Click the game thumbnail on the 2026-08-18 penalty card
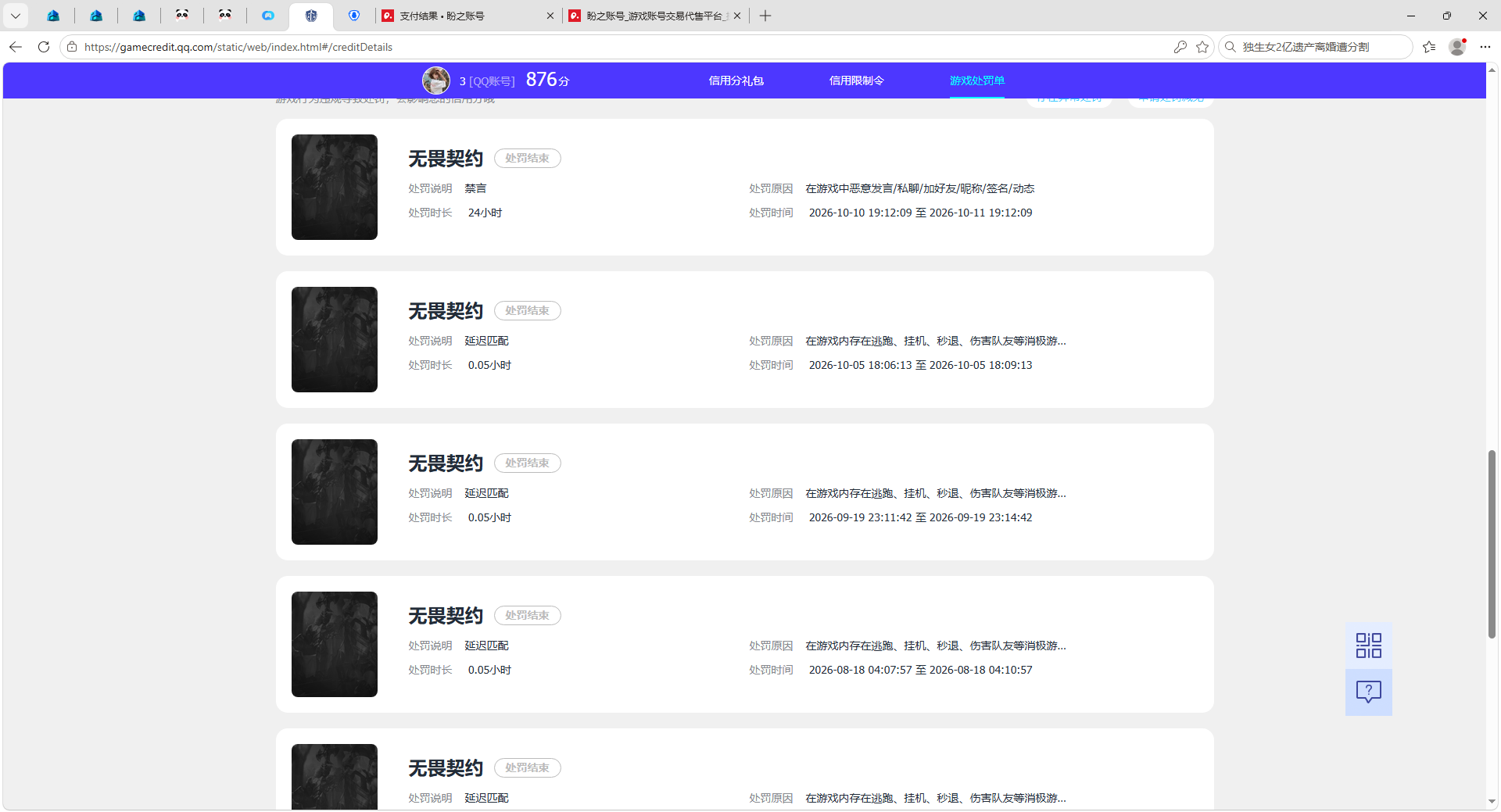The image size is (1501, 812). [335, 644]
